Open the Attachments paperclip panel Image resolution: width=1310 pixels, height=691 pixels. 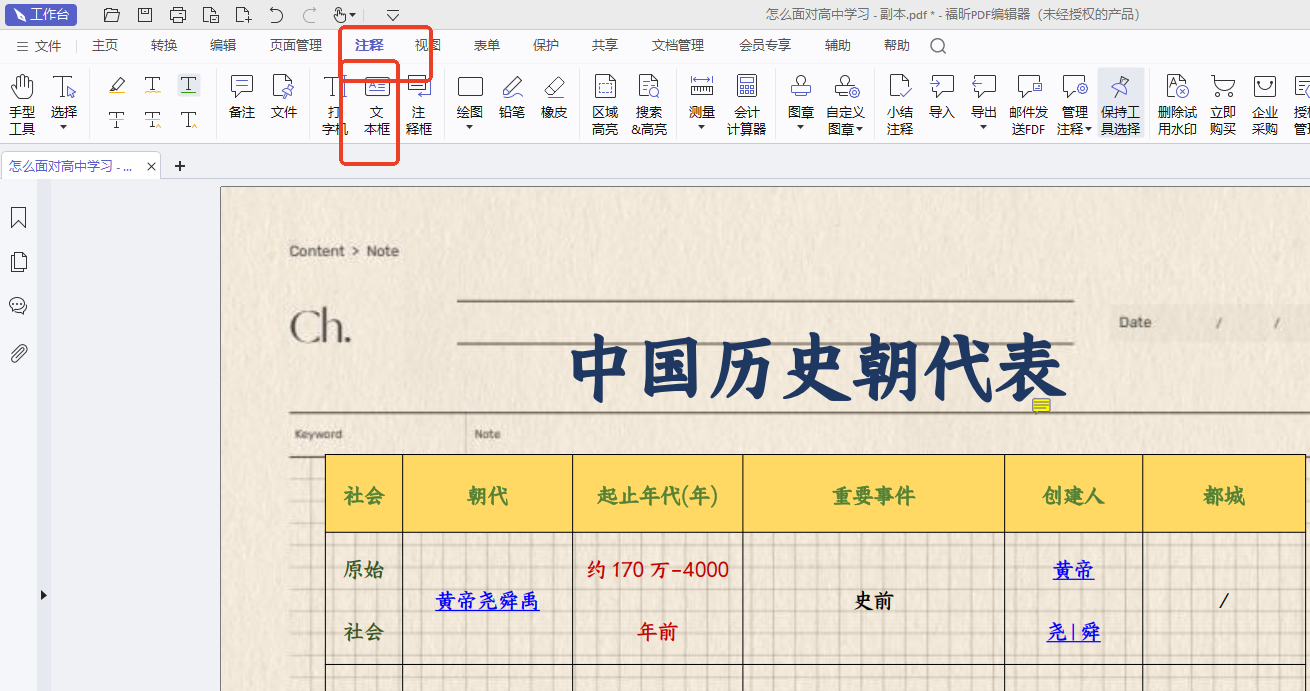click(x=18, y=352)
